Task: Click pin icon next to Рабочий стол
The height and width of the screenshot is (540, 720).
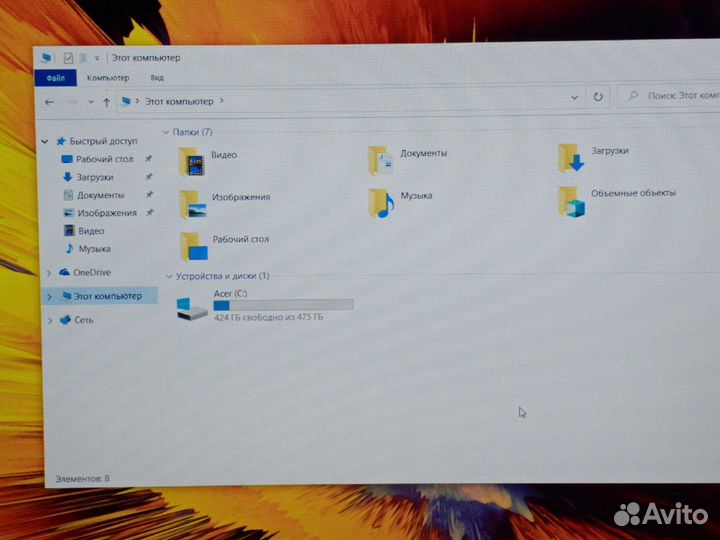Action: point(148,158)
